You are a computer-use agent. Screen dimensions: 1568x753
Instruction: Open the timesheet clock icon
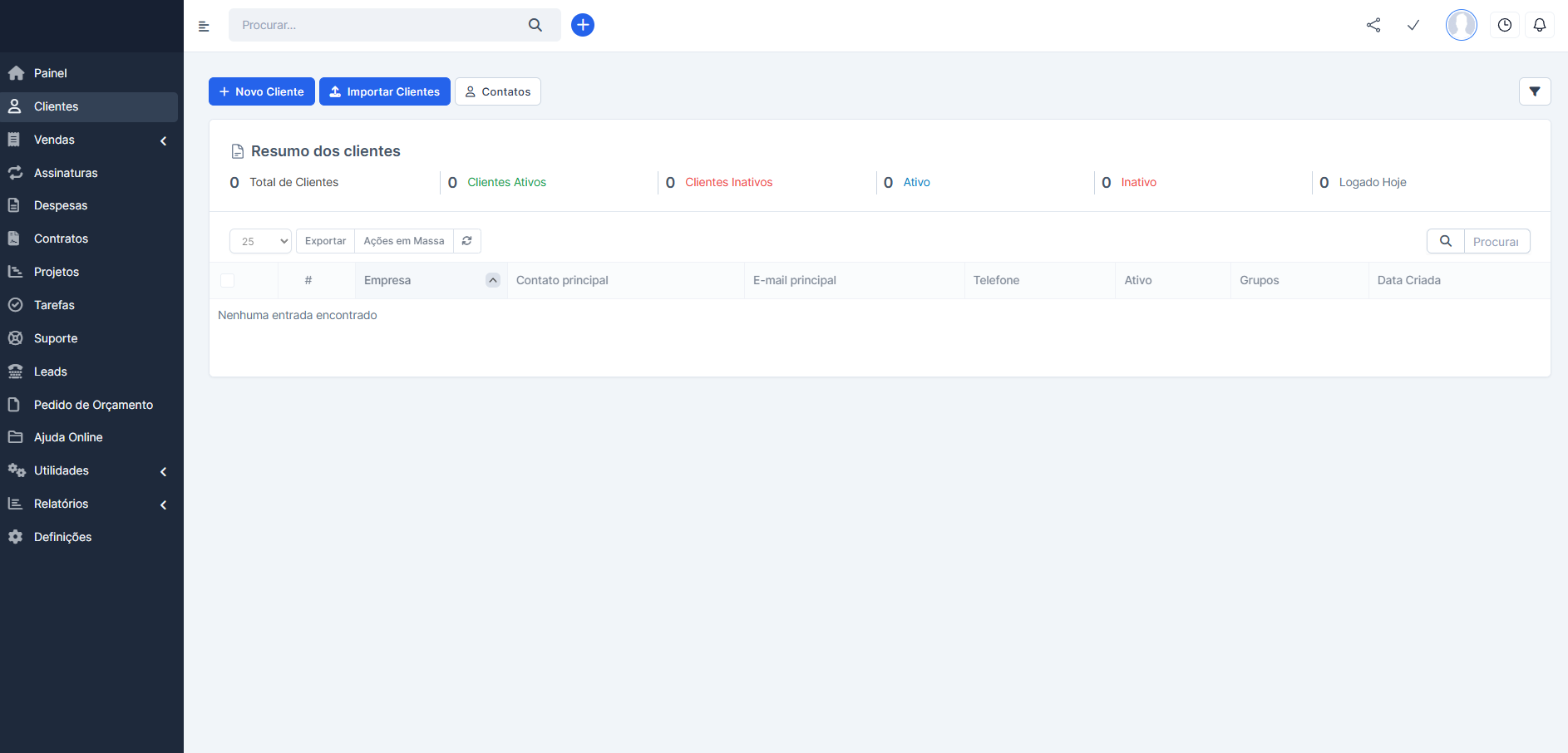(1504, 25)
